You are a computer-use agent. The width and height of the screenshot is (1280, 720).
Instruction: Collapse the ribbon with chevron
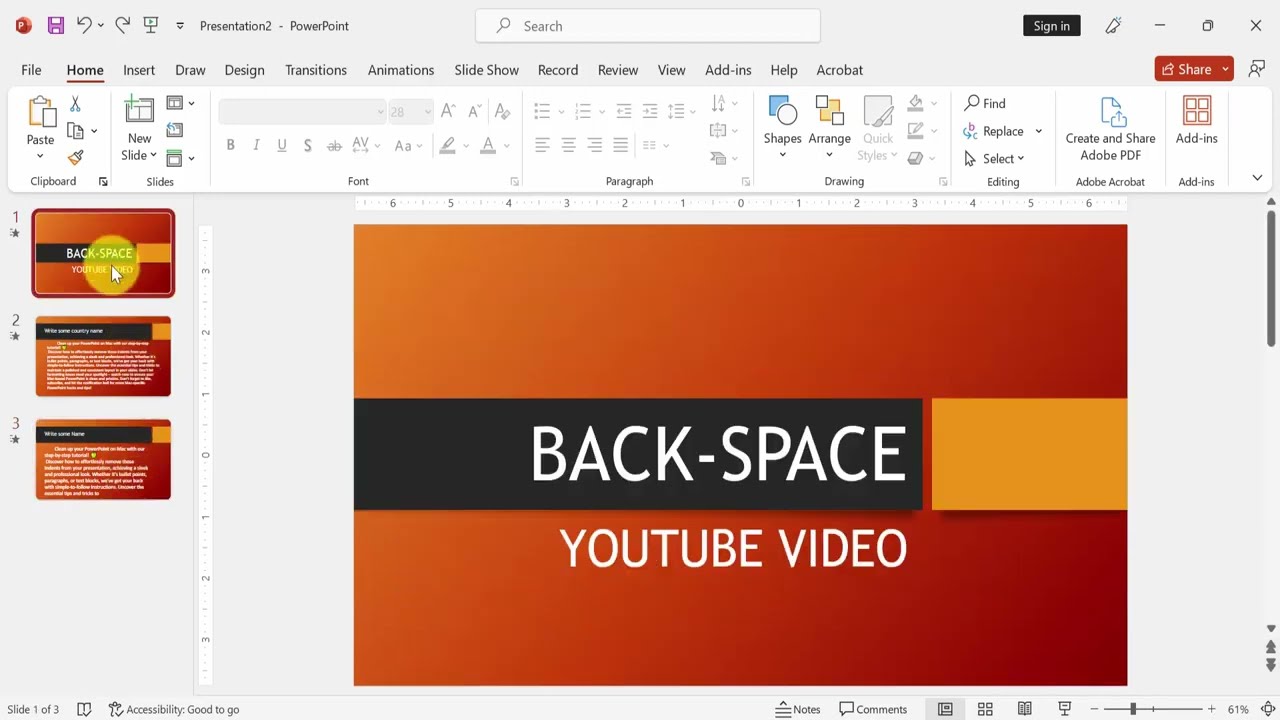click(1257, 178)
